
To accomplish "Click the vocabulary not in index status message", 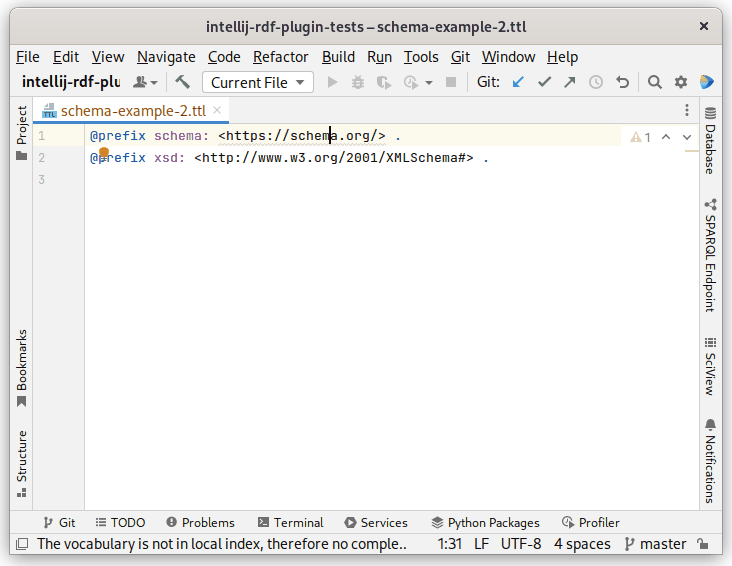I will tap(222, 544).
